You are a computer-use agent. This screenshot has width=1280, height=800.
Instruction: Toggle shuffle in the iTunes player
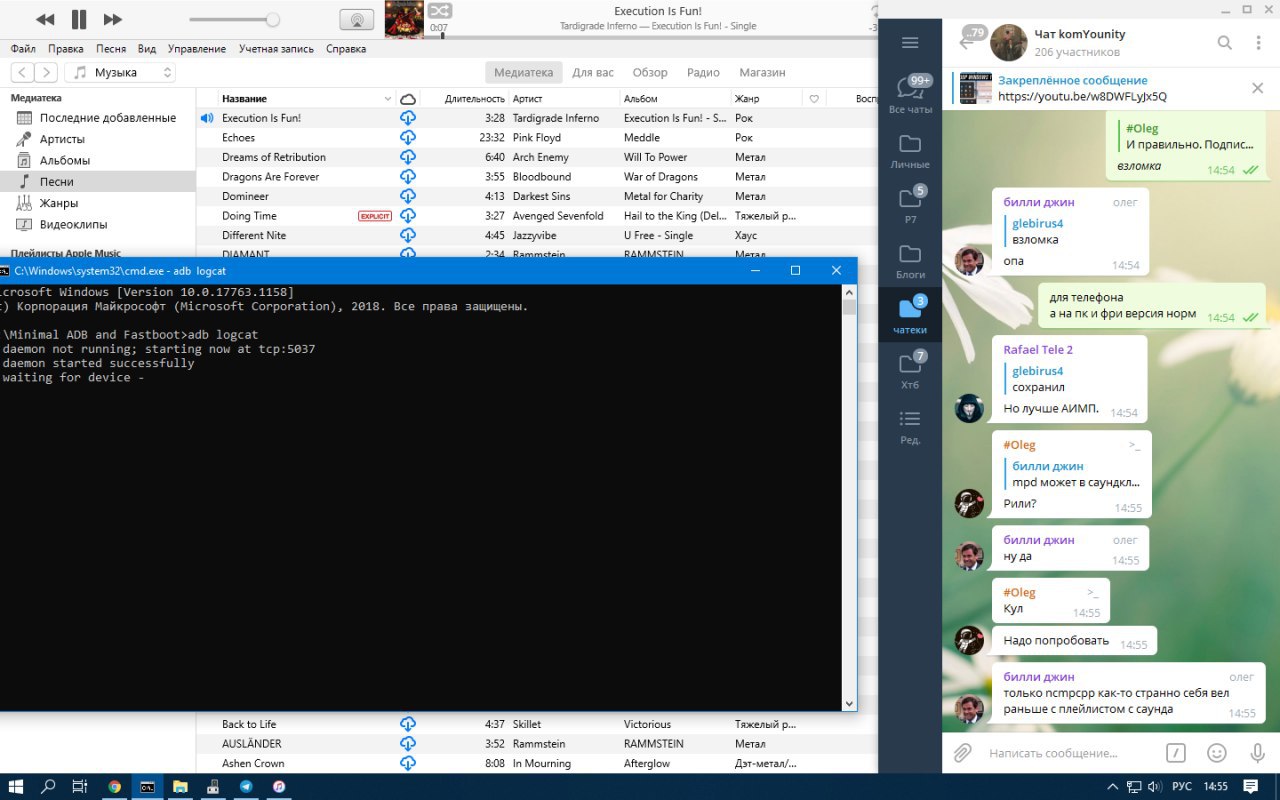tap(440, 10)
